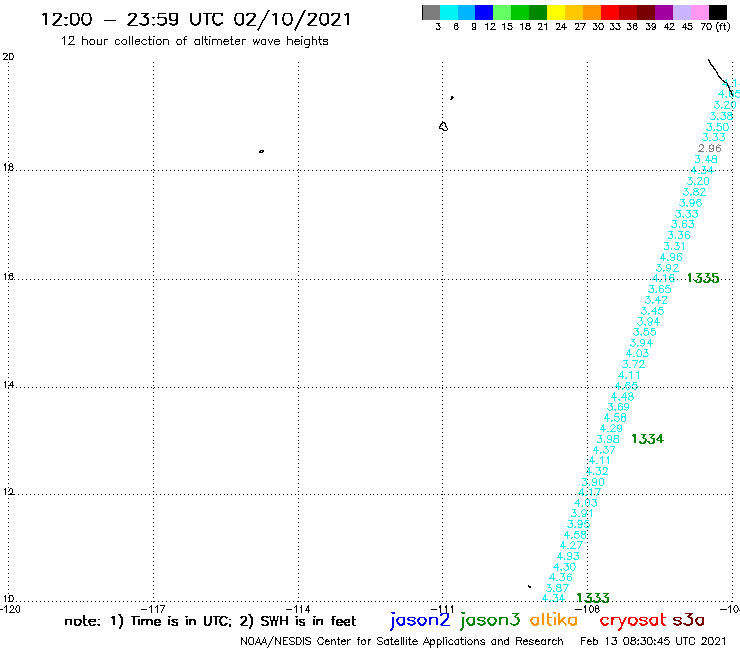Click the black legend swatch at the end
Screen dimensions: 740x650
click(718, 12)
